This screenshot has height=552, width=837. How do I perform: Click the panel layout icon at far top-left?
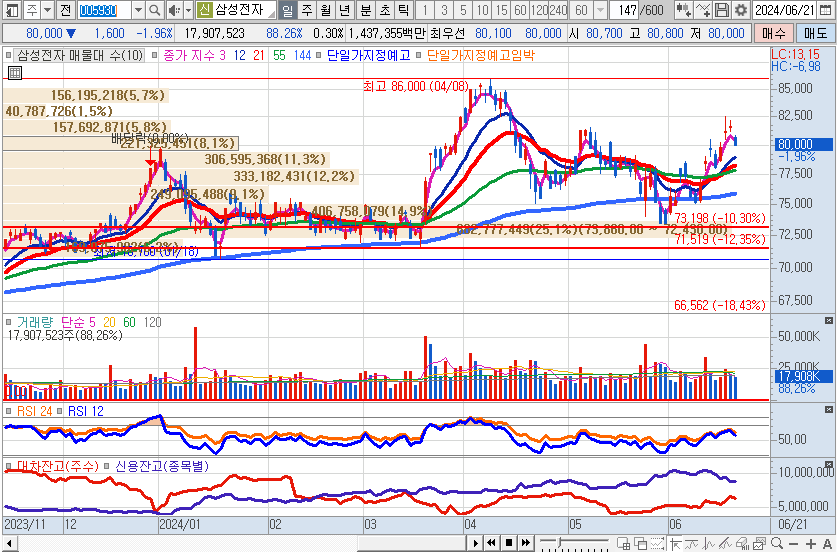pyautogui.click(x=10, y=10)
